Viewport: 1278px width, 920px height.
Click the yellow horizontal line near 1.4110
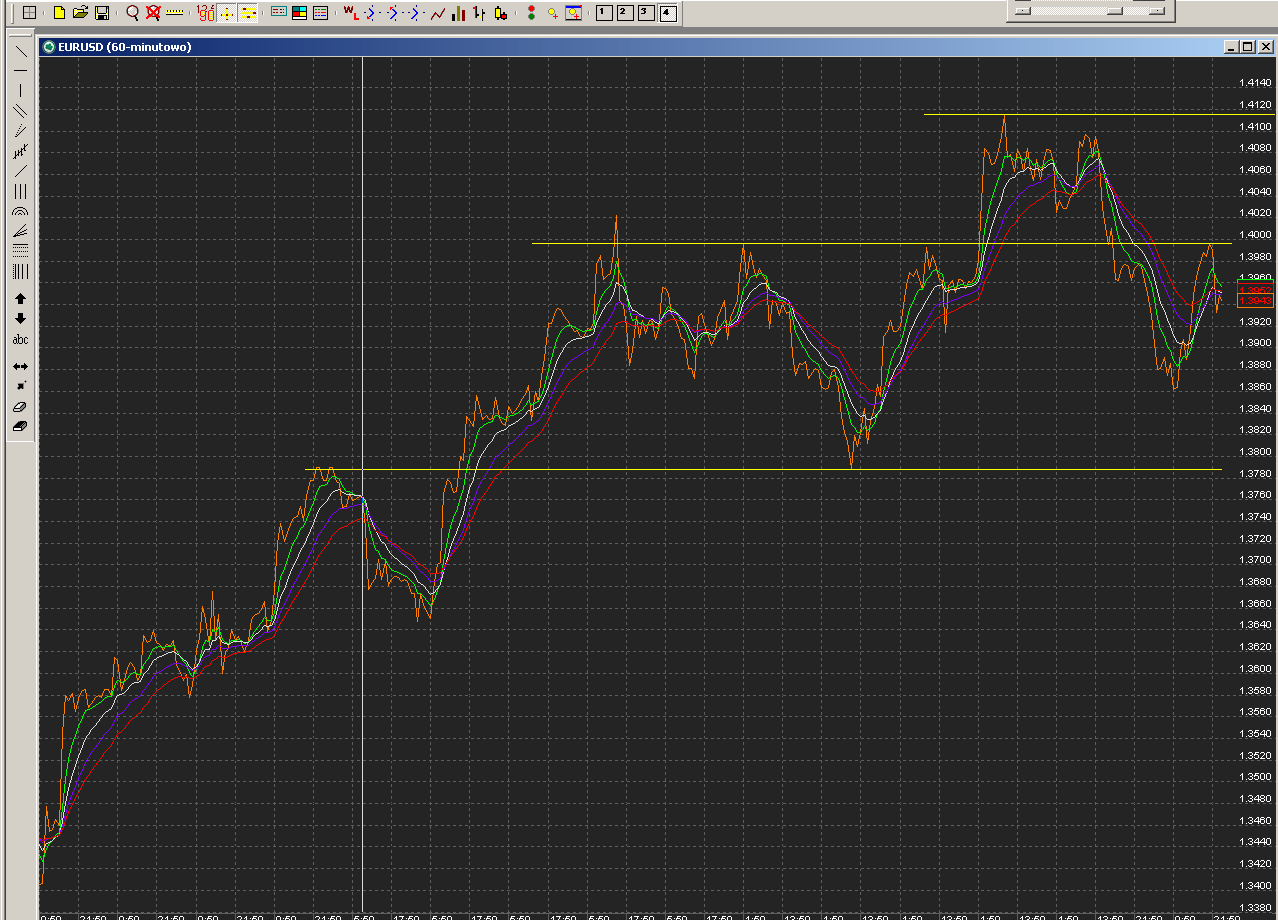coord(1099,114)
